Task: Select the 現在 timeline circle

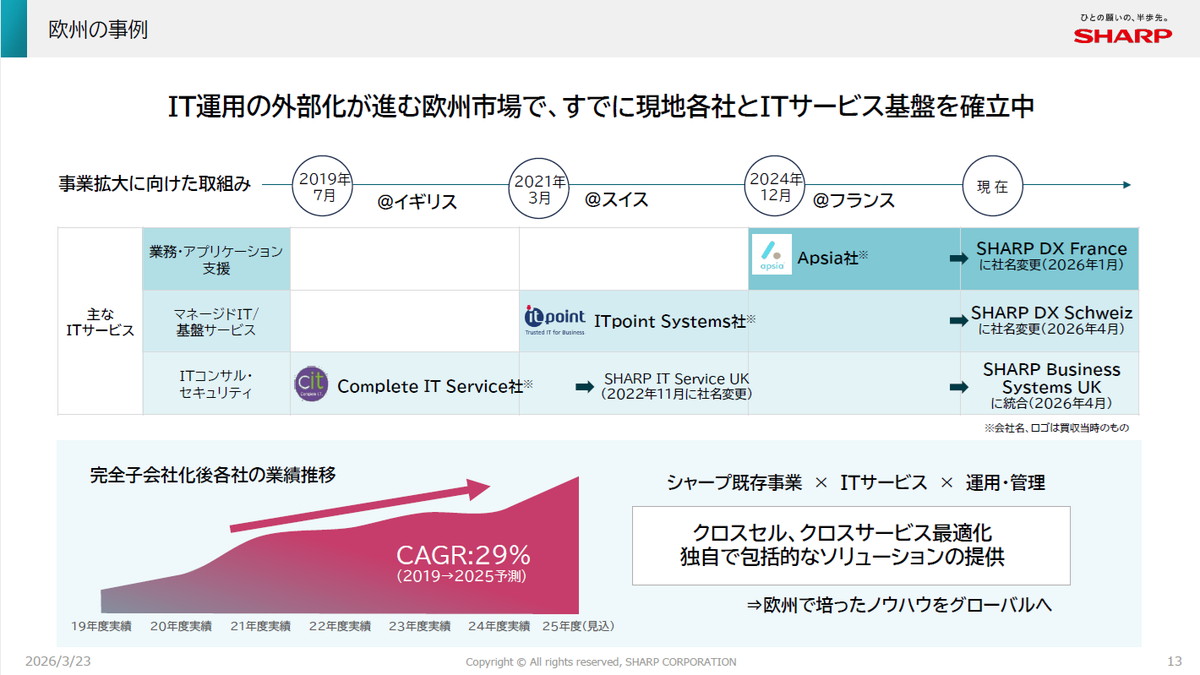Action: tap(992, 187)
